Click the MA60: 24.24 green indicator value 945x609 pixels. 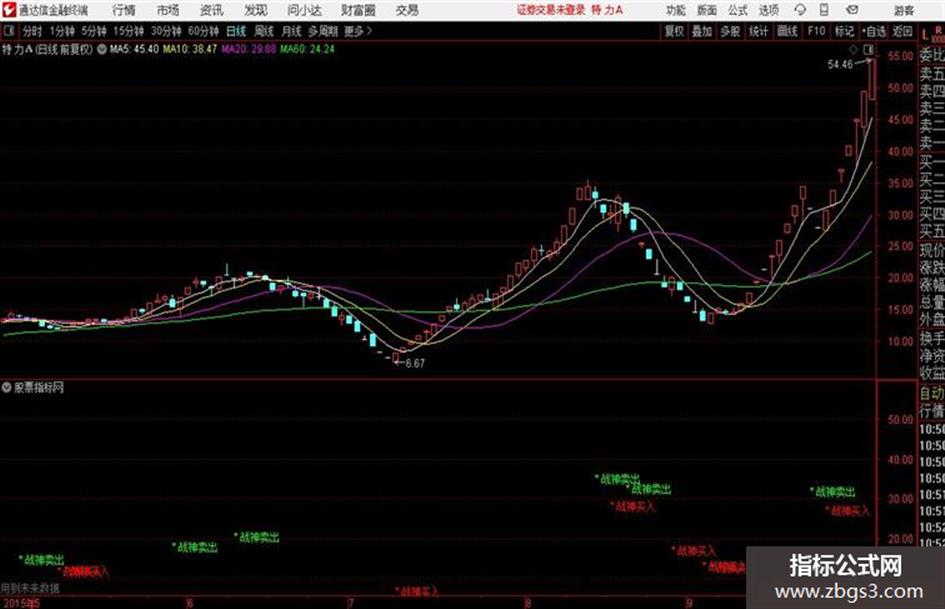[x=307, y=49]
